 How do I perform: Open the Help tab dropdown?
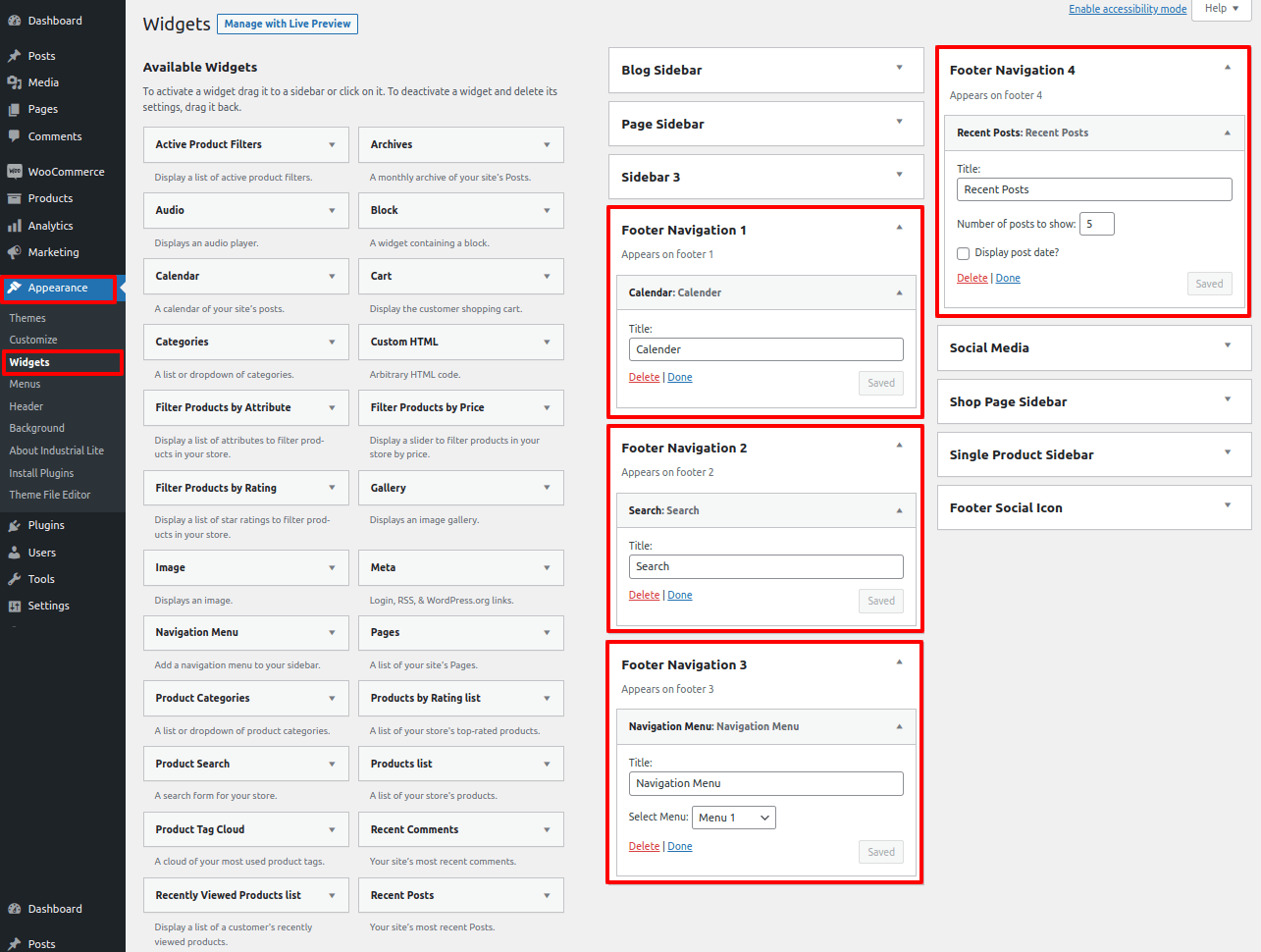[1221, 9]
